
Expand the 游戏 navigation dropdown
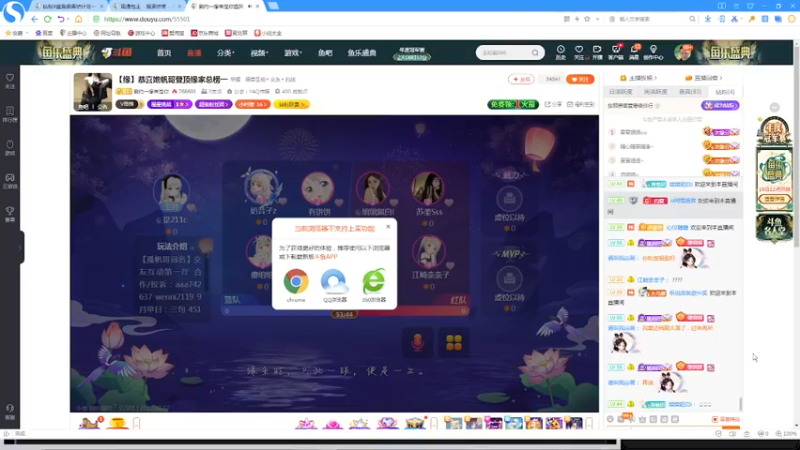(x=293, y=53)
